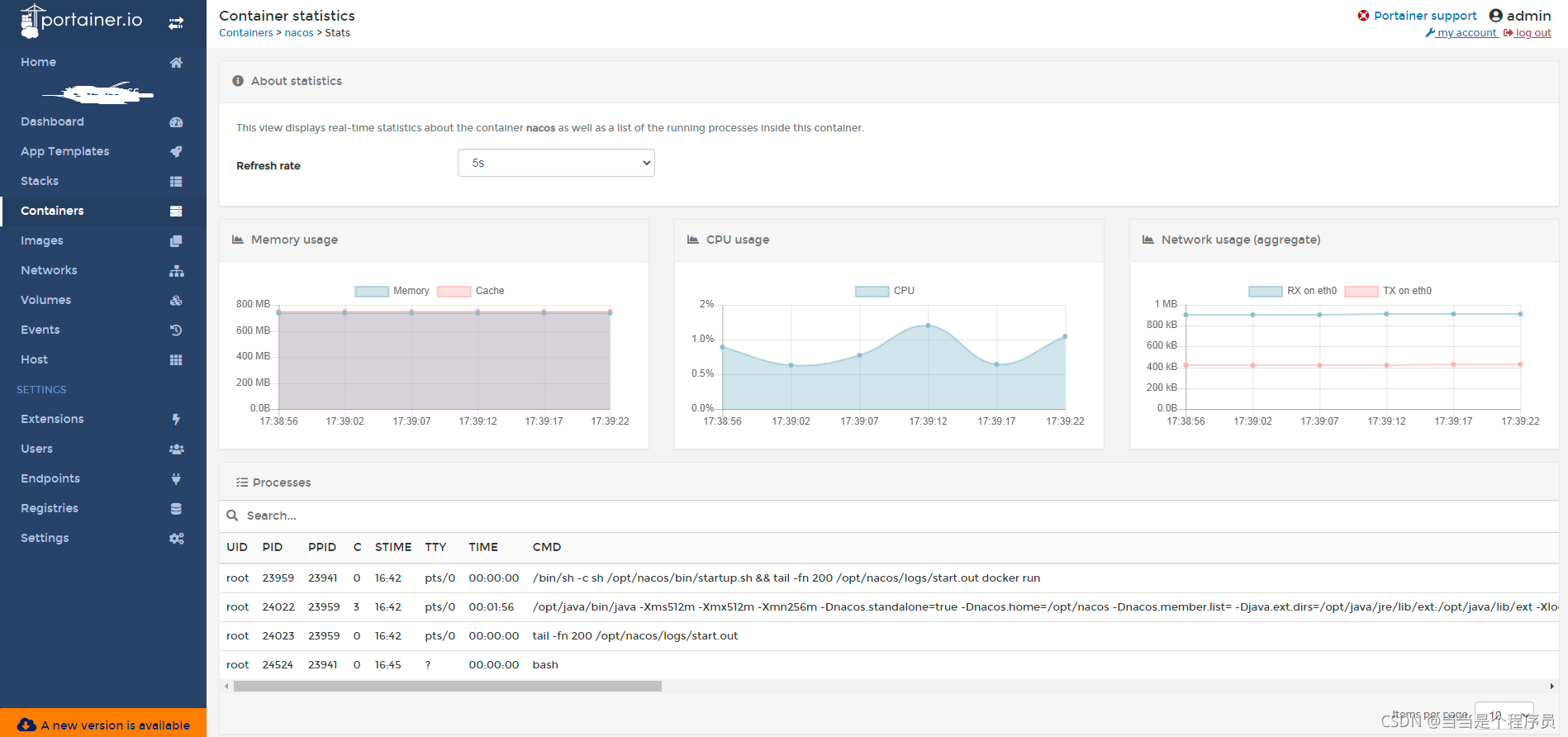This screenshot has height=737, width=1568.
Task: Open Stacks in the sidebar
Action: click(x=40, y=181)
